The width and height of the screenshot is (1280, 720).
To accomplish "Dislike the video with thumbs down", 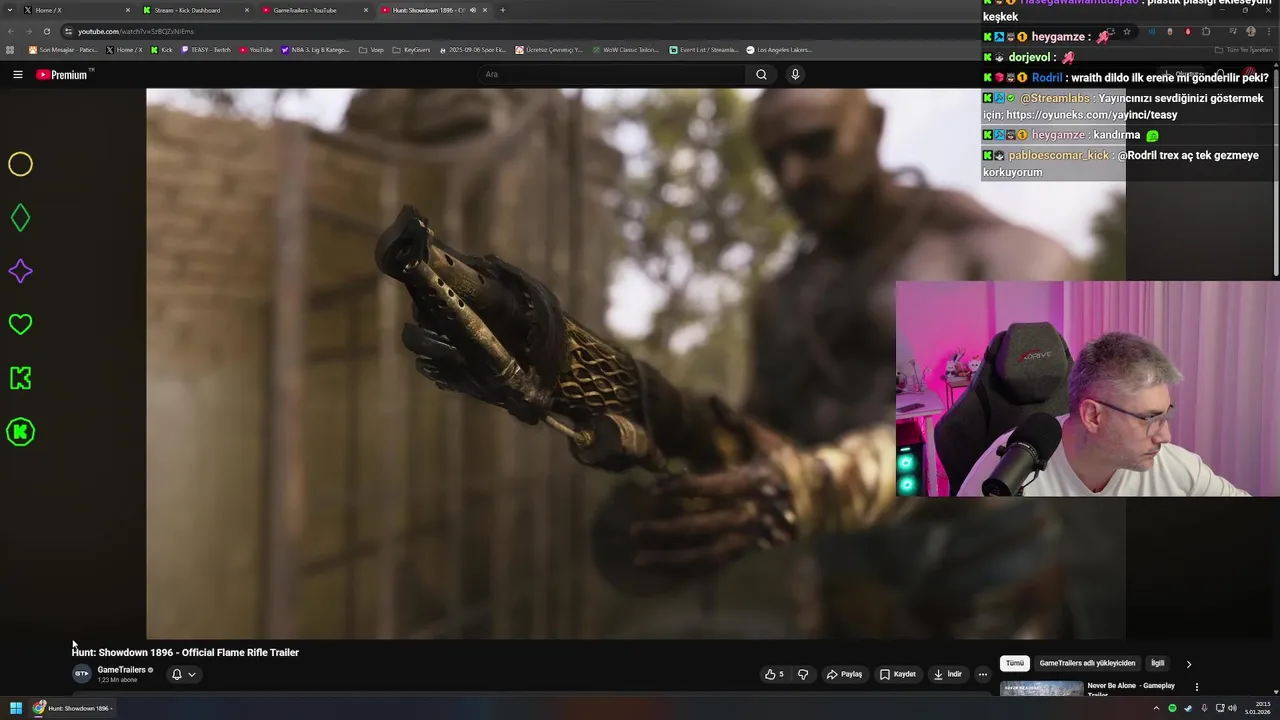I will [x=803, y=674].
